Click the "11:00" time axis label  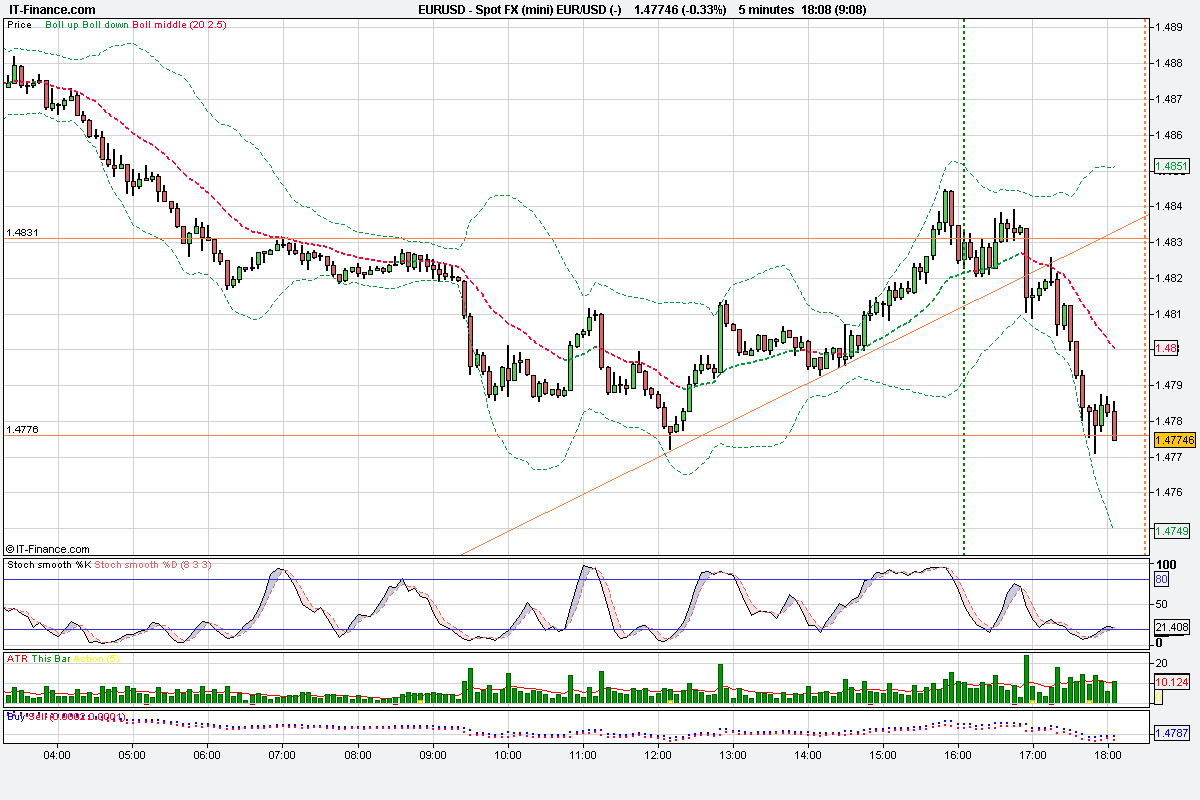click(583, 754)
